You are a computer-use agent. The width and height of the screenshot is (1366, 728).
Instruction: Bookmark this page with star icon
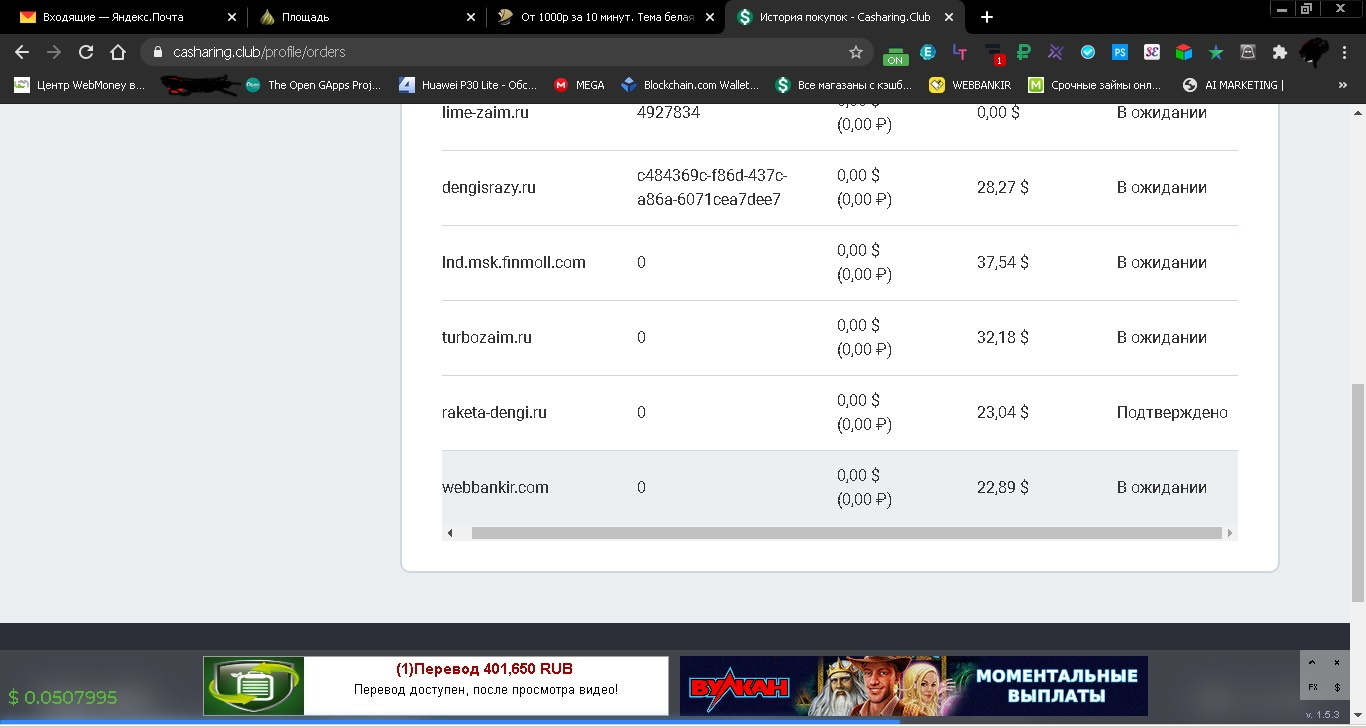[x=856, y=52]
